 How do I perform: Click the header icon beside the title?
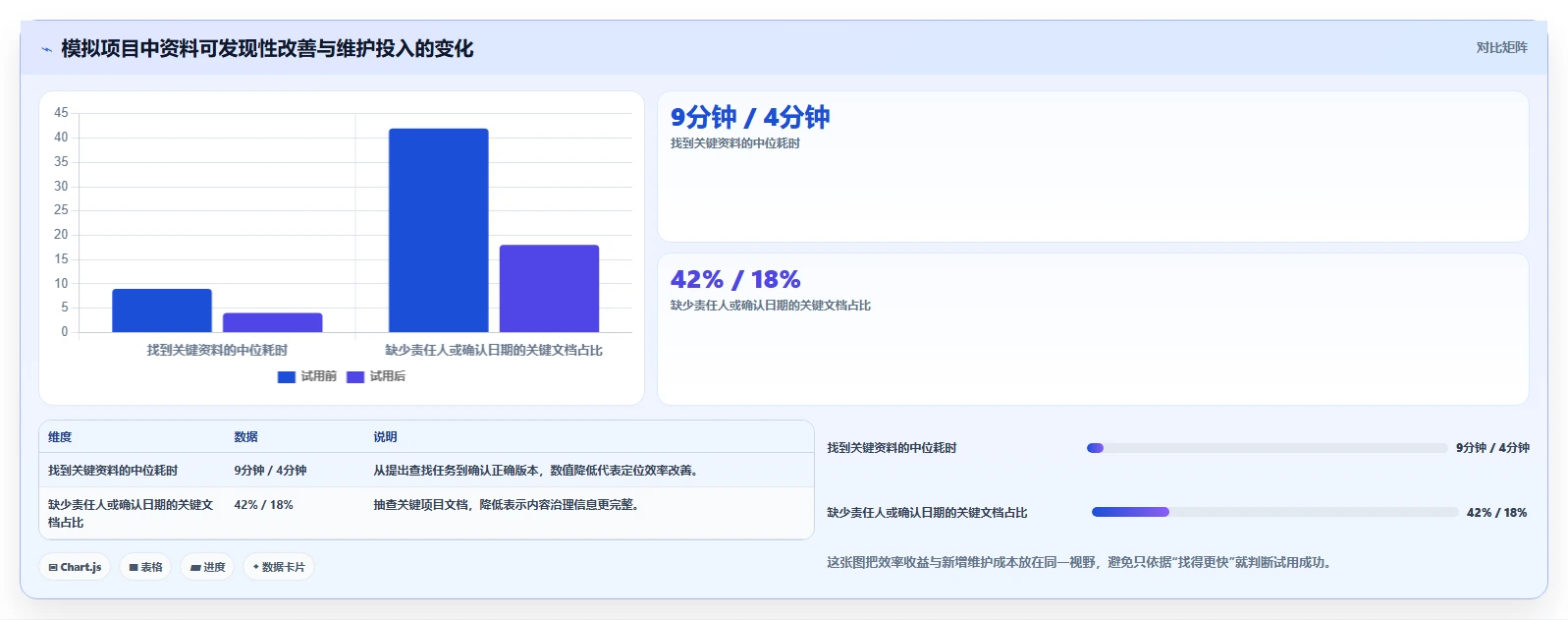click(x=46, y=49)
